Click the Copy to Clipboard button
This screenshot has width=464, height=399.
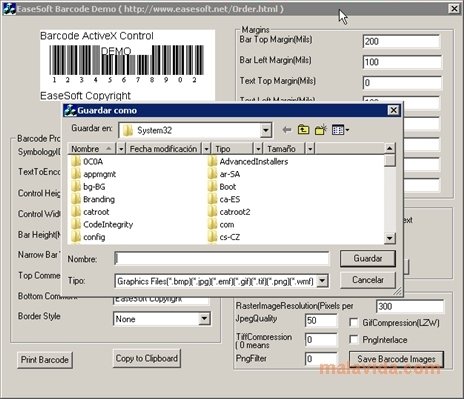(147, 358)
